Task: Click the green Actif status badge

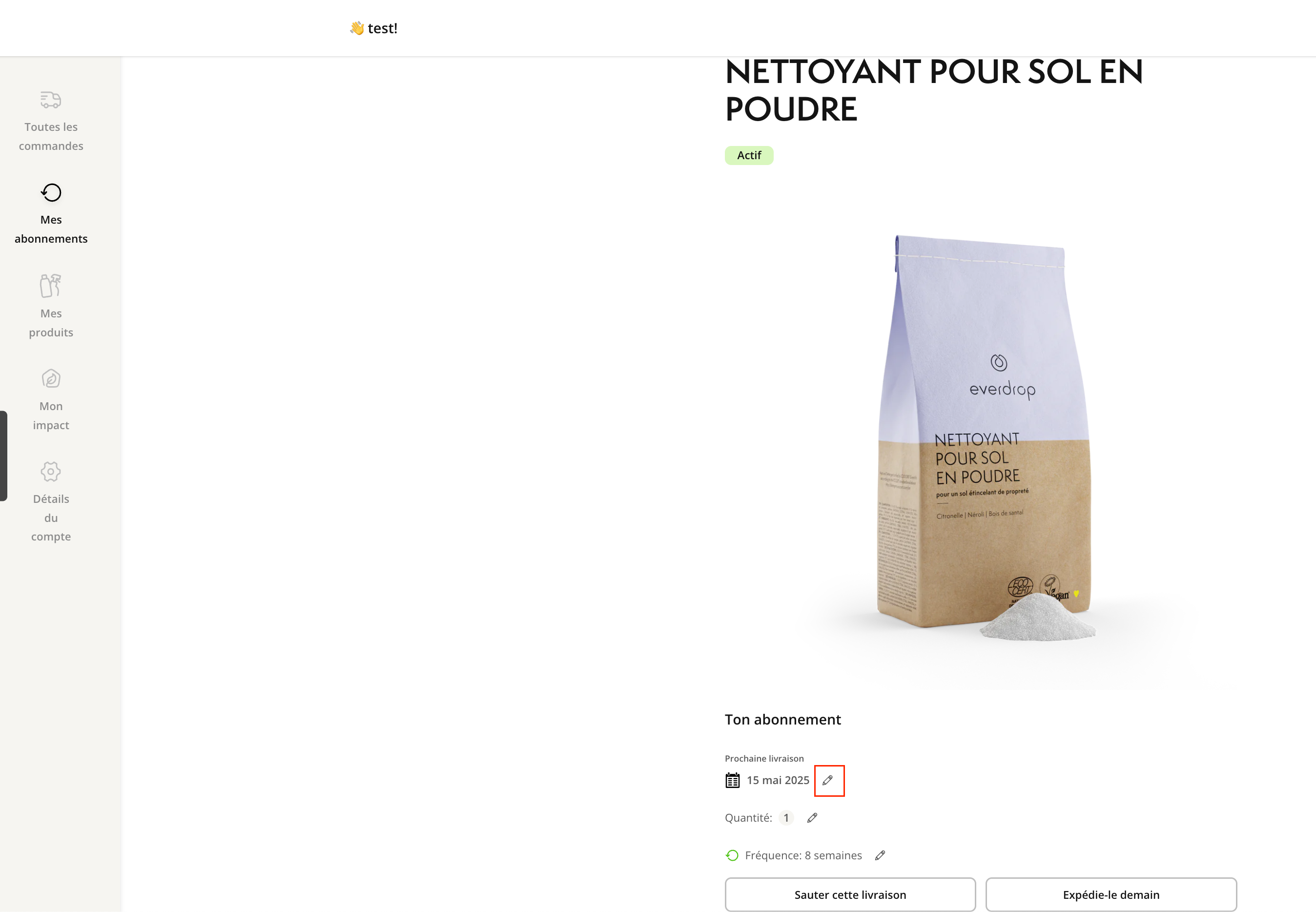Action: tap(749, 155)
